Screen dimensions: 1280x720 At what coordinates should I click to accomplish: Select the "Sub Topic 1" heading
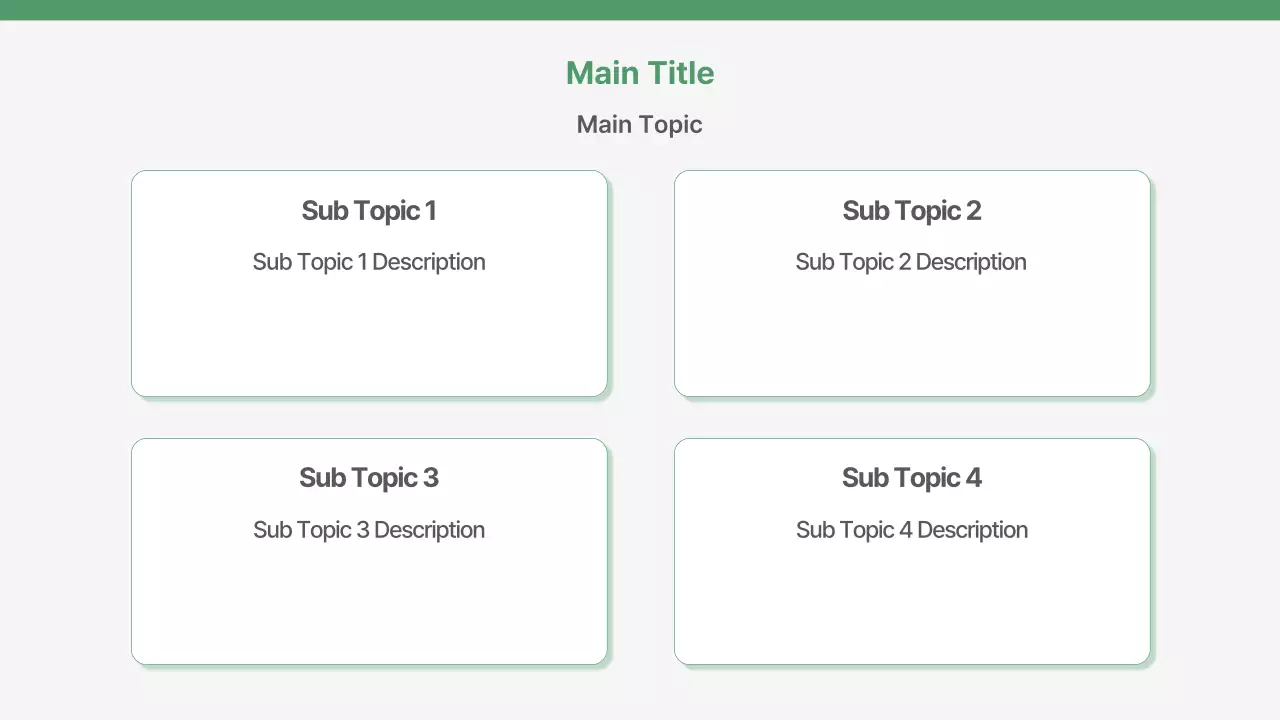pos(369,211)
